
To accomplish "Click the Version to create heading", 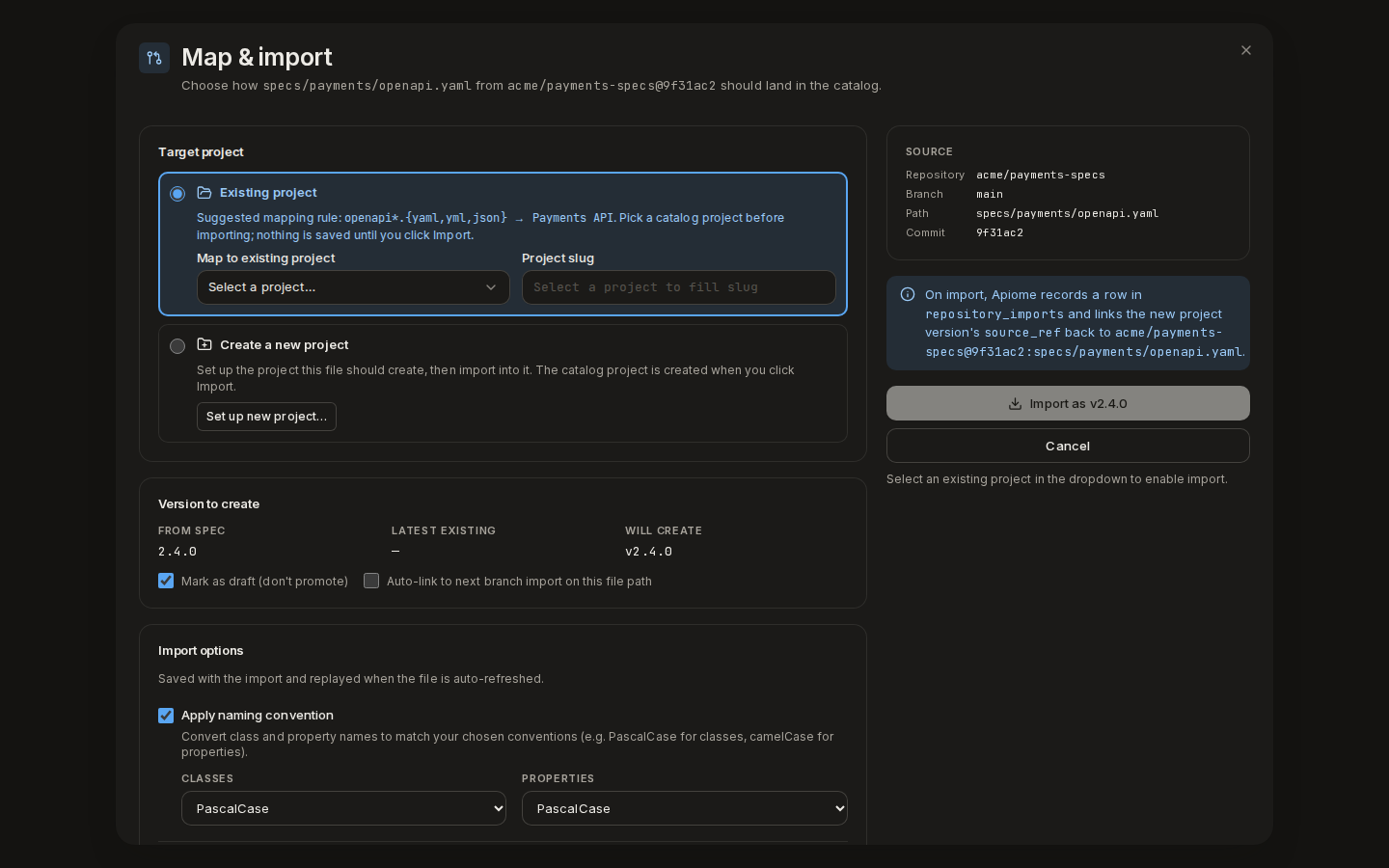I will point(208,503).
